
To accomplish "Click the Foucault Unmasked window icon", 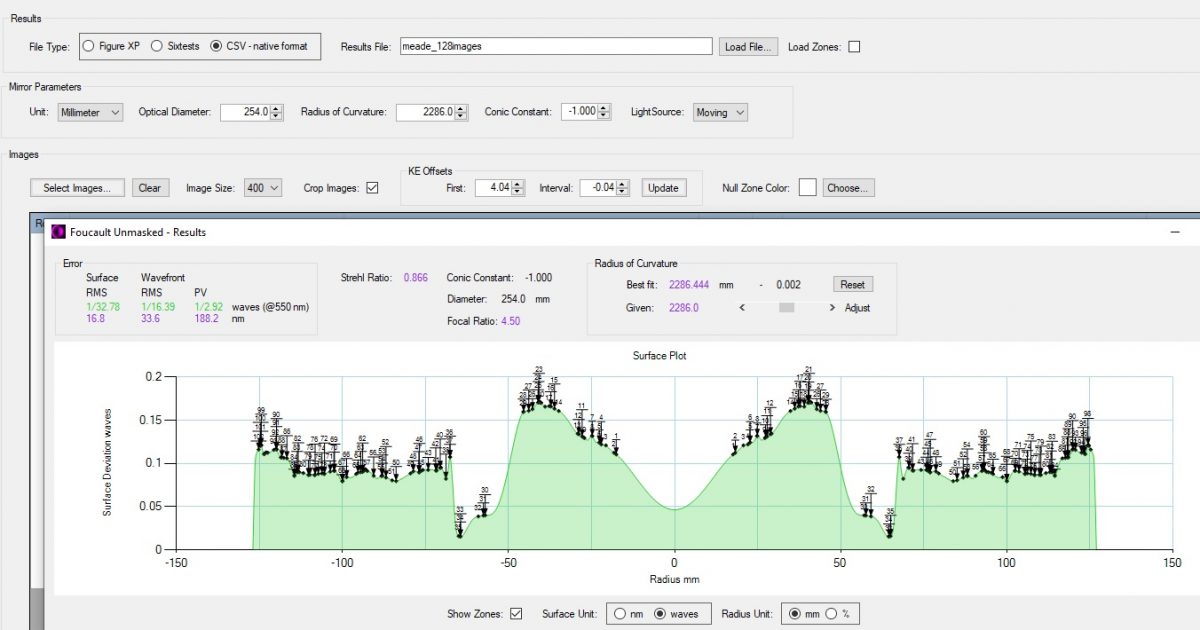I will click(x=58, y=232).
